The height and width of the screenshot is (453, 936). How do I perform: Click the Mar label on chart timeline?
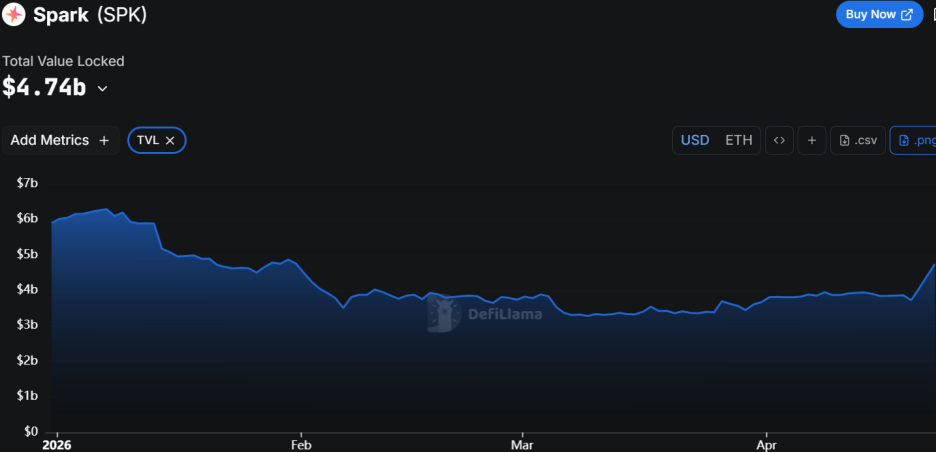click(520, 444)
